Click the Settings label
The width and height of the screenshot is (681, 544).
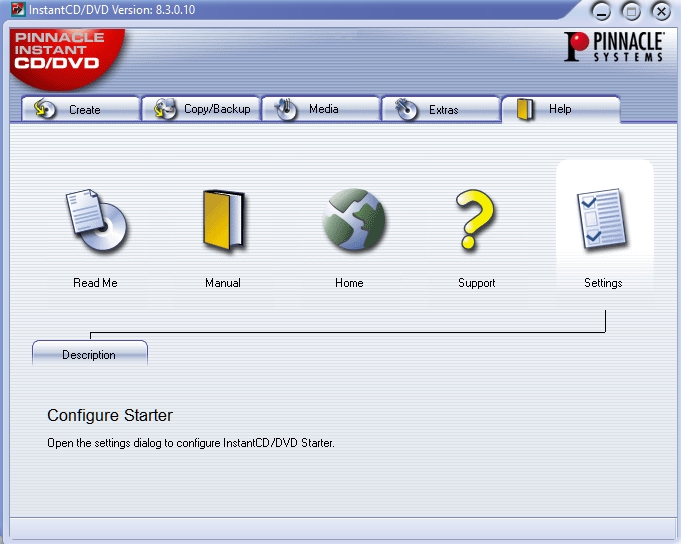tap(603, 283)
